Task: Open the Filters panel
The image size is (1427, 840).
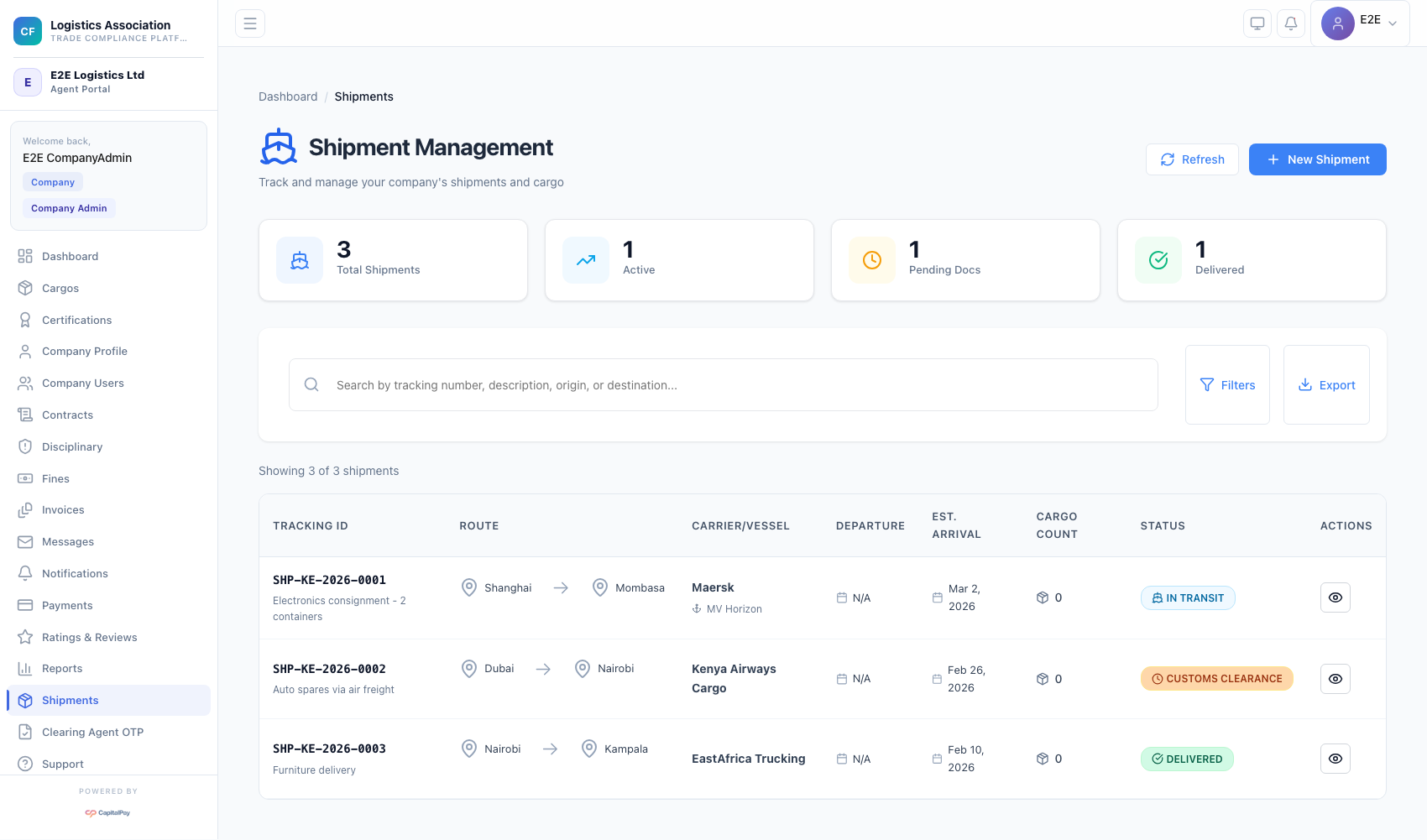Action: pyautogui.click(x=1227, y=384)
